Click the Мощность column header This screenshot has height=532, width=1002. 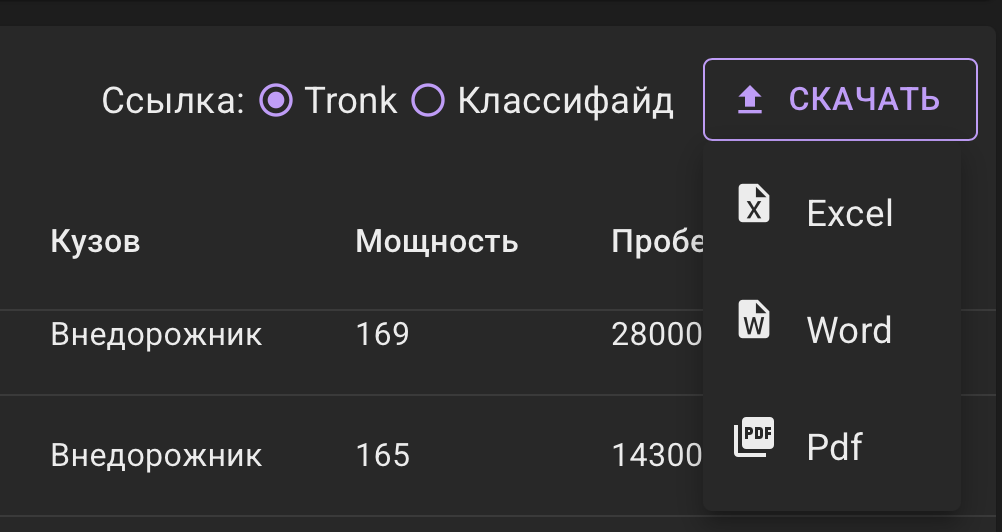[x=436, y=241]
